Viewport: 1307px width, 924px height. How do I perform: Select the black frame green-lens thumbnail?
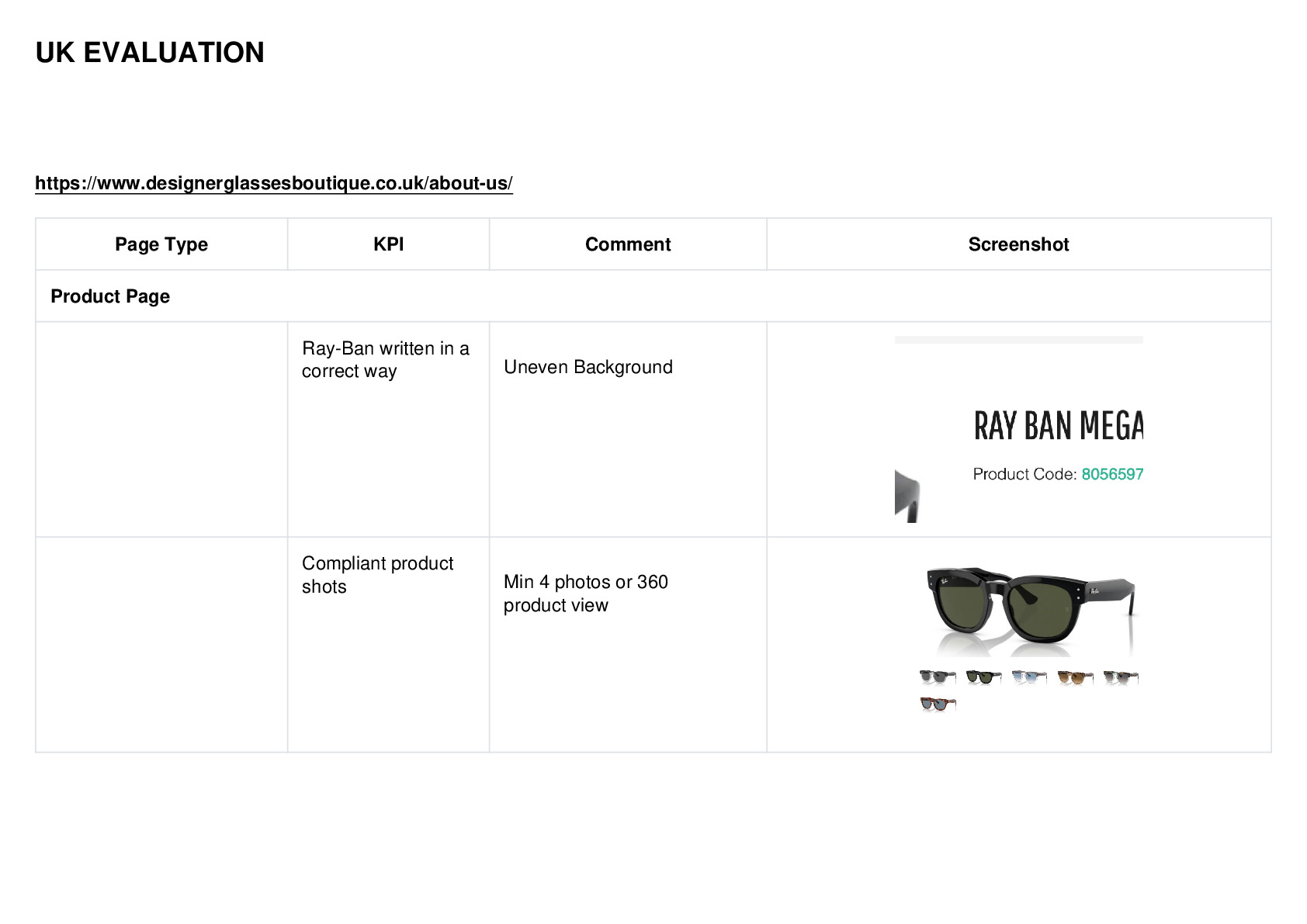pyautogui.click(x=984, y=677)
